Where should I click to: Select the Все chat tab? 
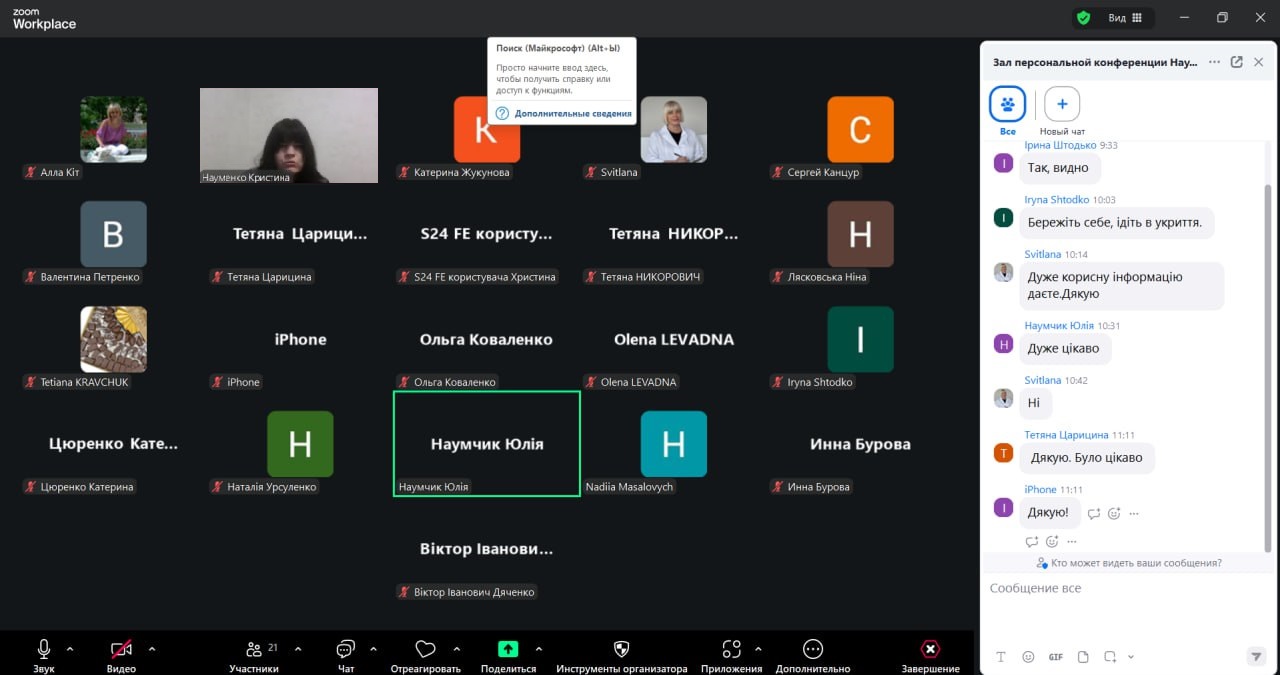coord(1007,104)
